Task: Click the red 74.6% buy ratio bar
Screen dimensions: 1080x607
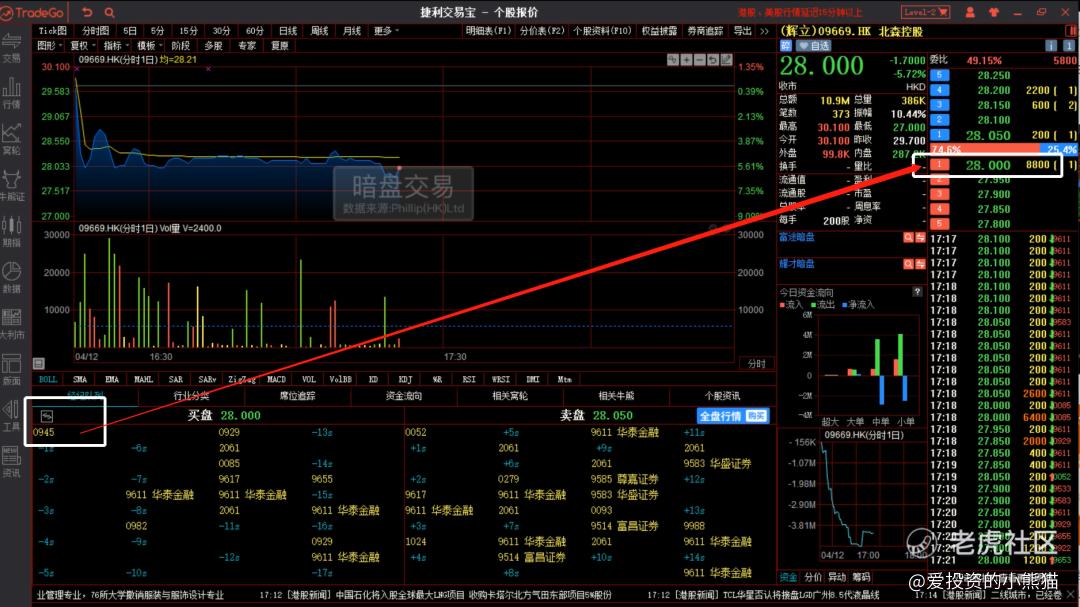Action: tap(984, 149)
